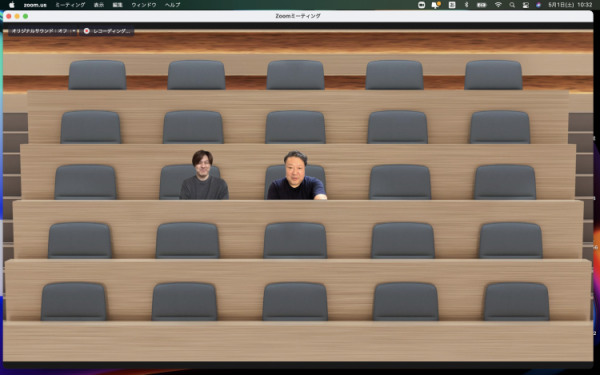Screen dimensions: 600x375
Task: Check the battery status icon
Action: coord(481,5)
